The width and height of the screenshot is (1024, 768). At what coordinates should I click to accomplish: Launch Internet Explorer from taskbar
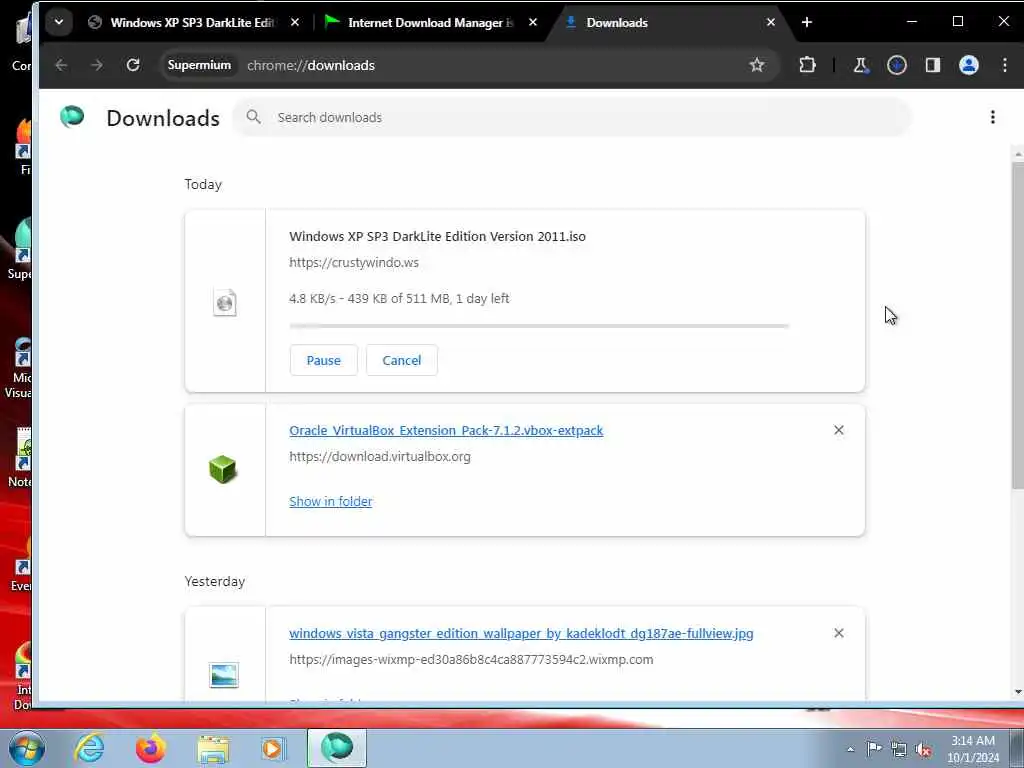point(89,748)
